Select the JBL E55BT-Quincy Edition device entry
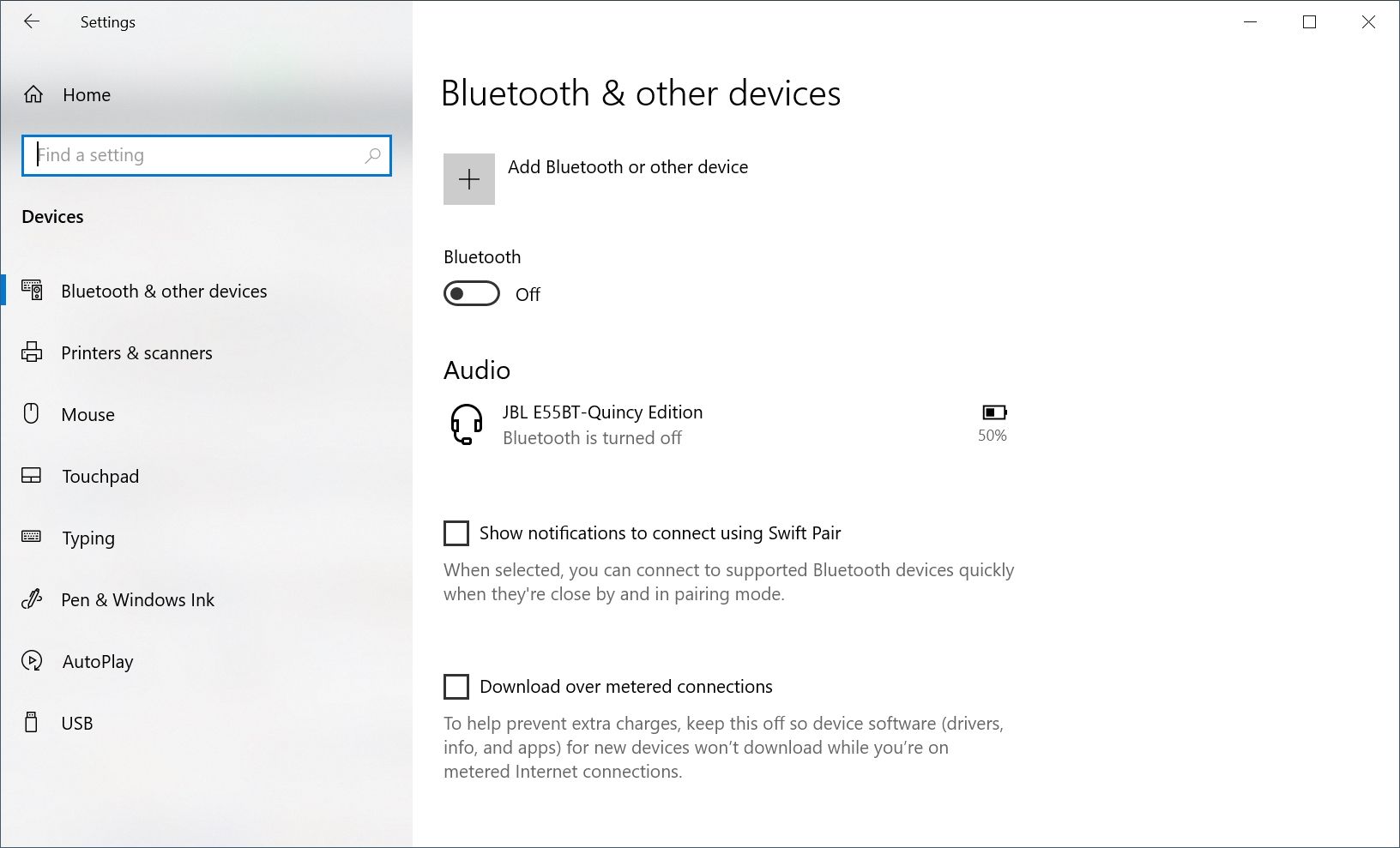 click(603, 424)
